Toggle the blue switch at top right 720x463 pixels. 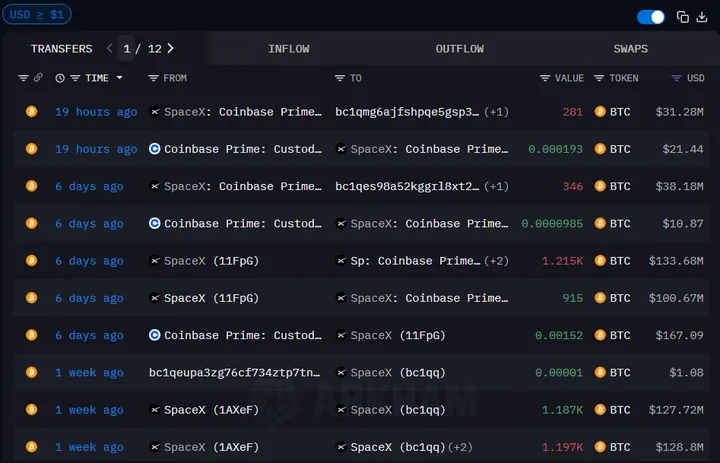coord(651,17)
